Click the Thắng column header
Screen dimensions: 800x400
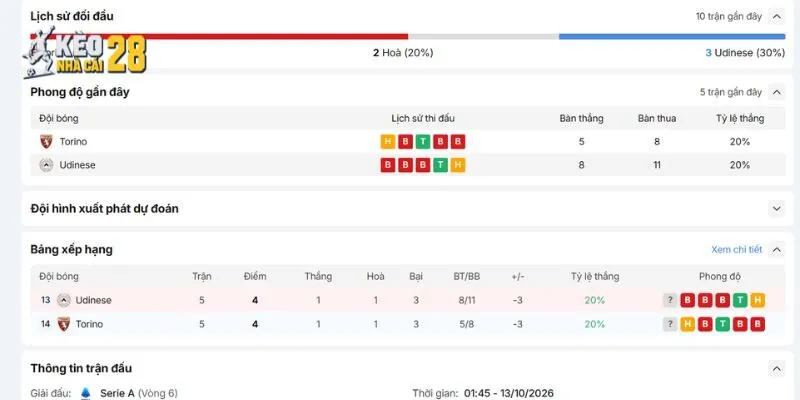click(x=318, y=277)
